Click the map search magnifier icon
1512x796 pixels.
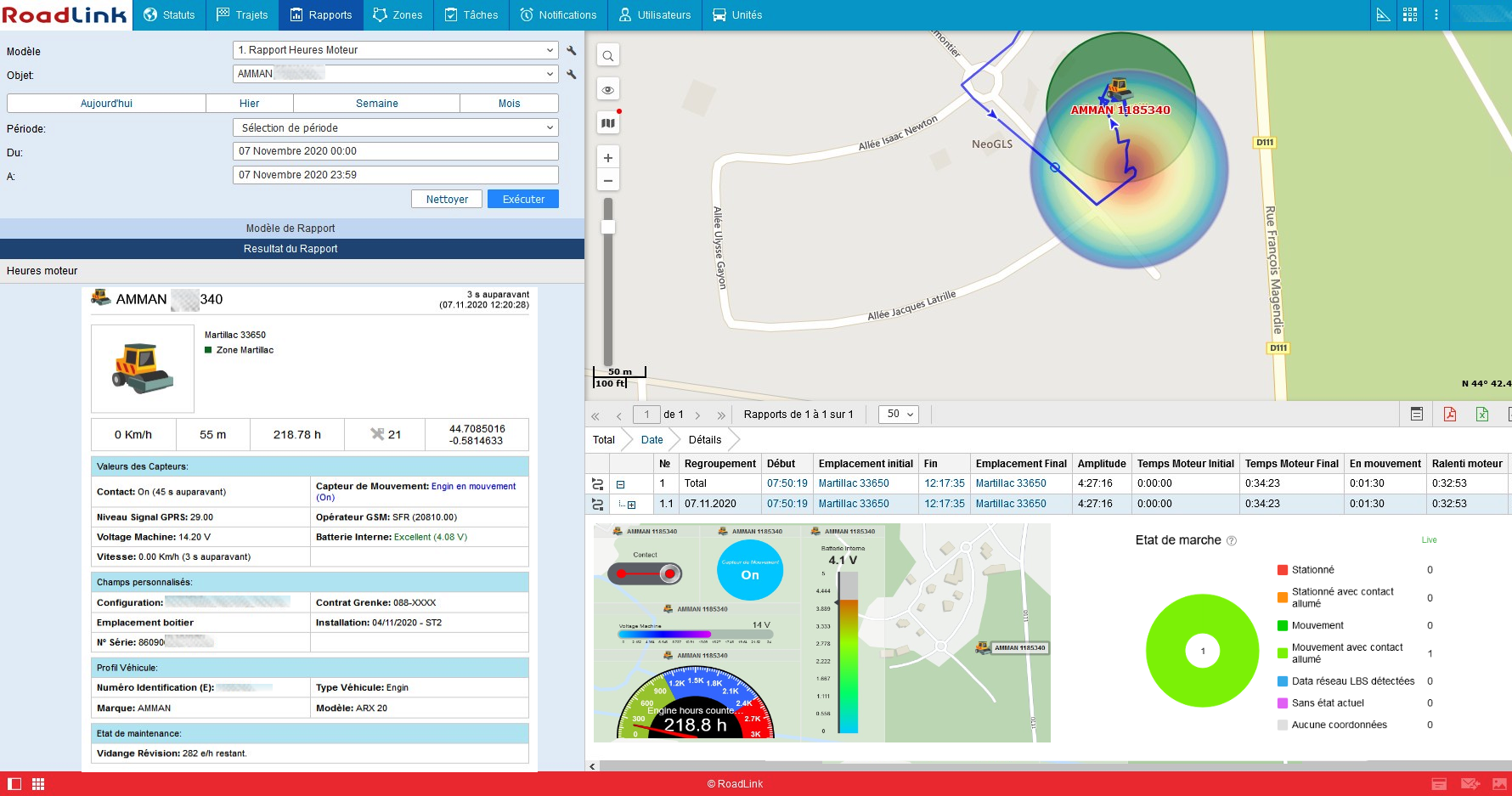point(608,56)
